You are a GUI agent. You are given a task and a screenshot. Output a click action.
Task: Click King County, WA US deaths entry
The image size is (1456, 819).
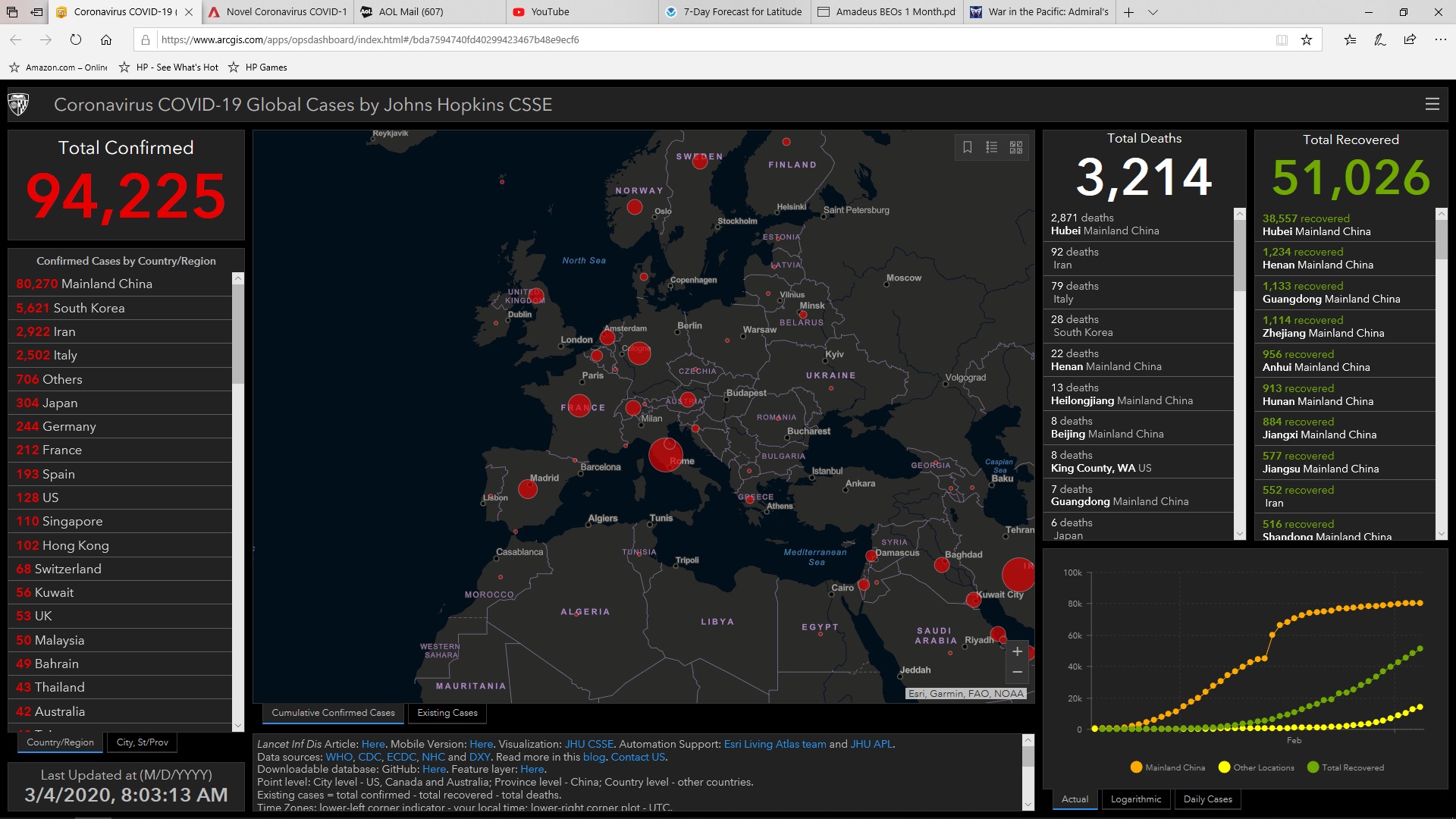tap(1138, 462)
